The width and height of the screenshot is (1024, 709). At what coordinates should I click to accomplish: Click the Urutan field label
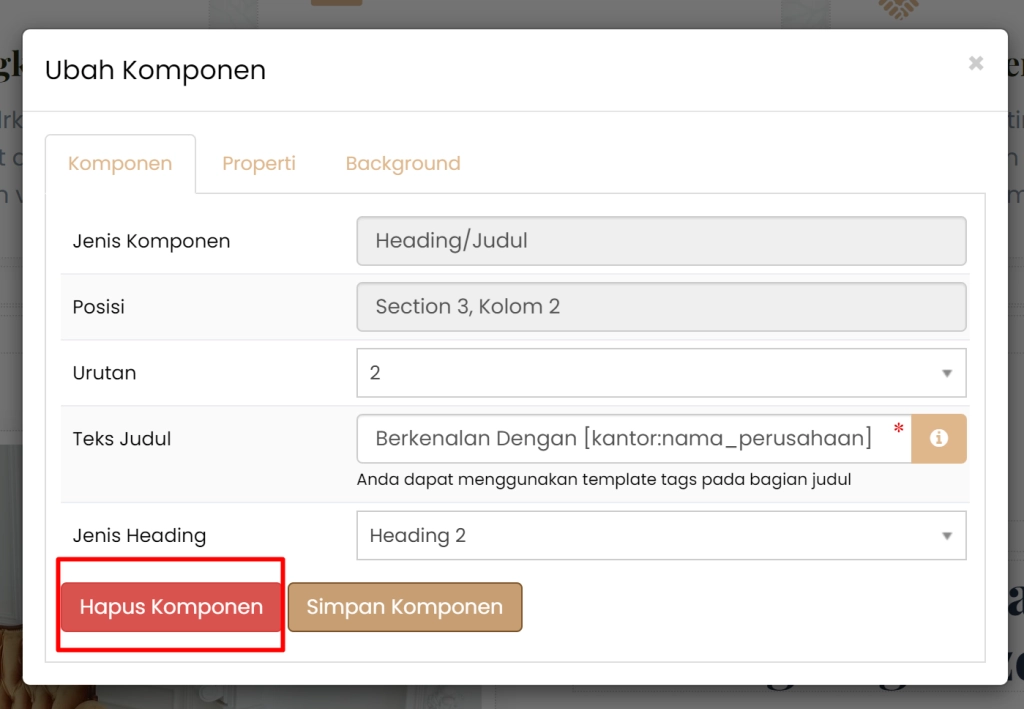[x=104, y=373]
